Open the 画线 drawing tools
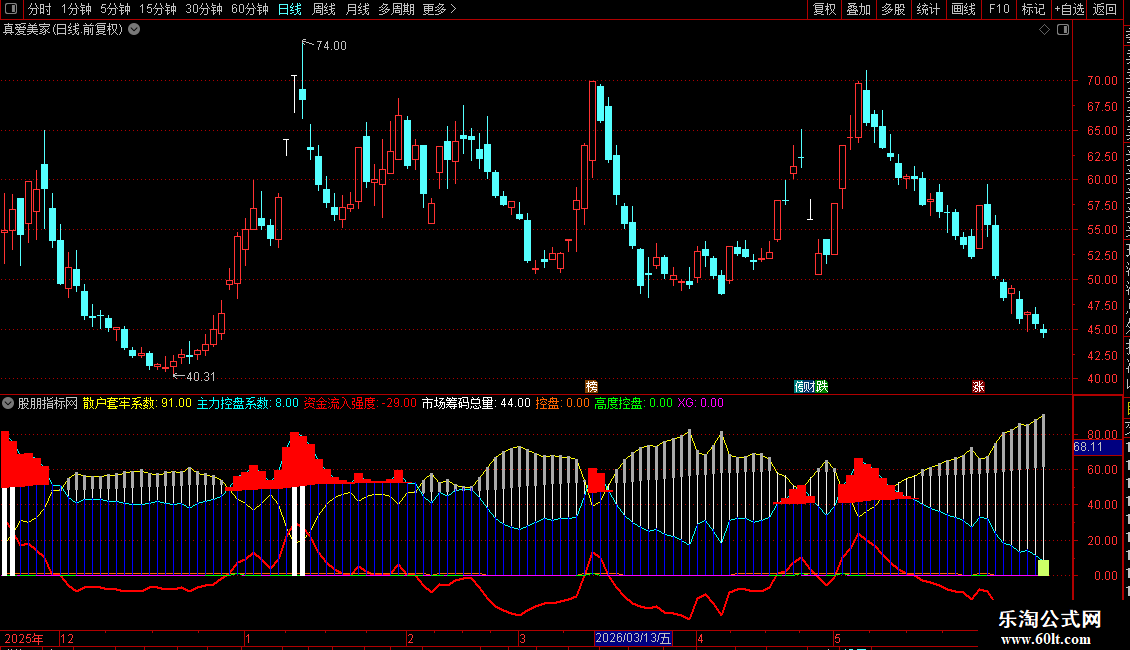1130x650 pixels. pyautogui.click(x=964, y=9)
